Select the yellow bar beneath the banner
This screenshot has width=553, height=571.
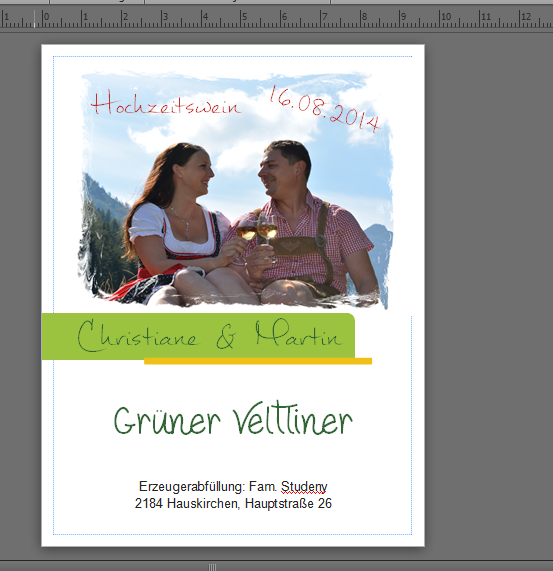click(x=258, y=361)
